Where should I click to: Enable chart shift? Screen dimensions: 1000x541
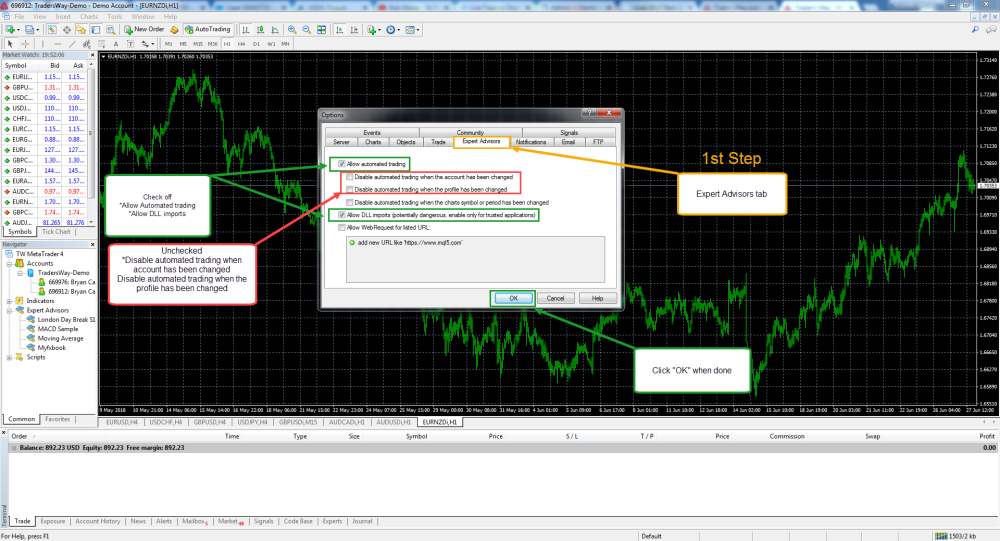(354, 29)
